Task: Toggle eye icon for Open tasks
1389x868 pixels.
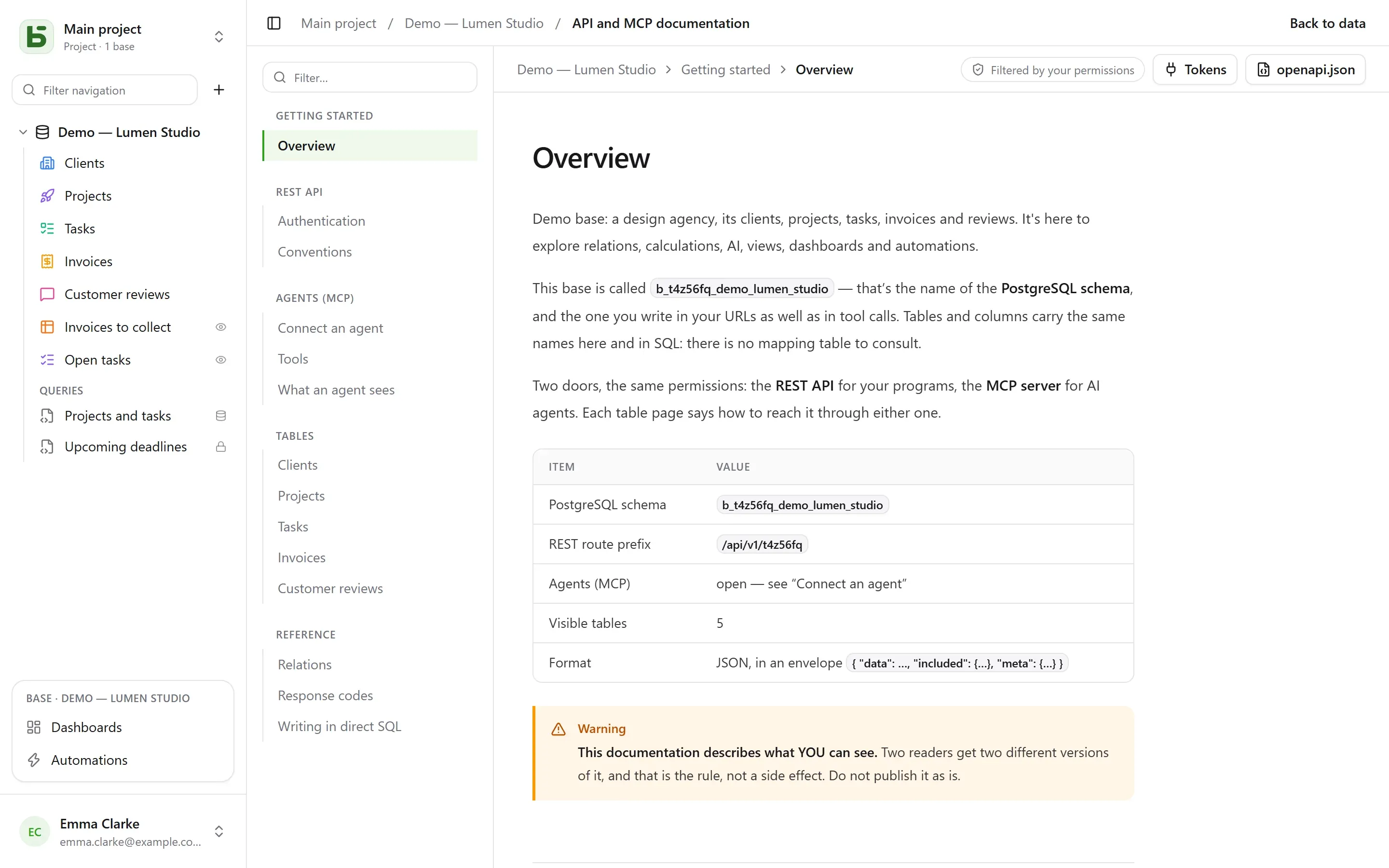Action: point(220,360)
